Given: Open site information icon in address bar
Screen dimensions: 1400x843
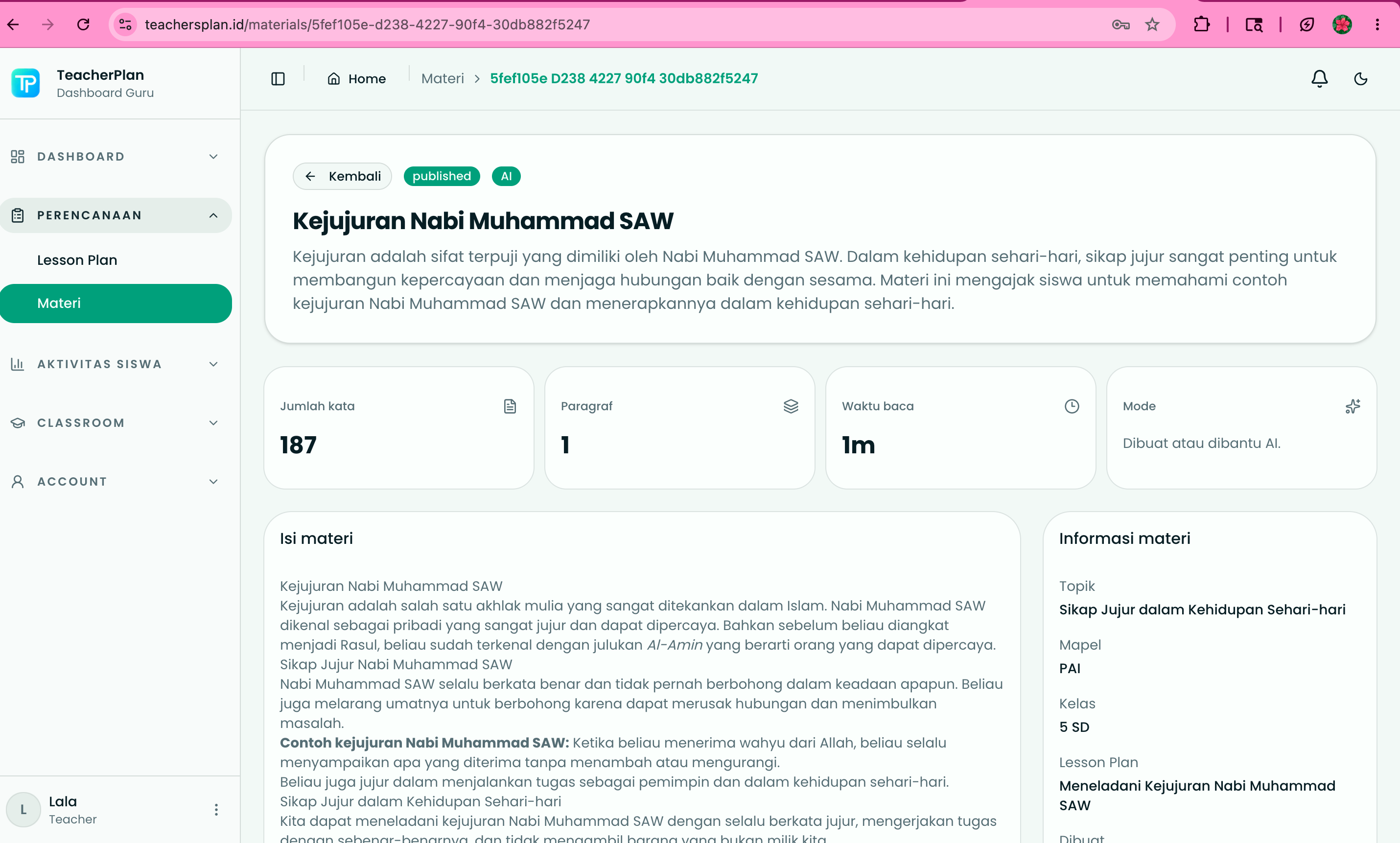Looking at the screenshot, I should click(x=125, y=24).
